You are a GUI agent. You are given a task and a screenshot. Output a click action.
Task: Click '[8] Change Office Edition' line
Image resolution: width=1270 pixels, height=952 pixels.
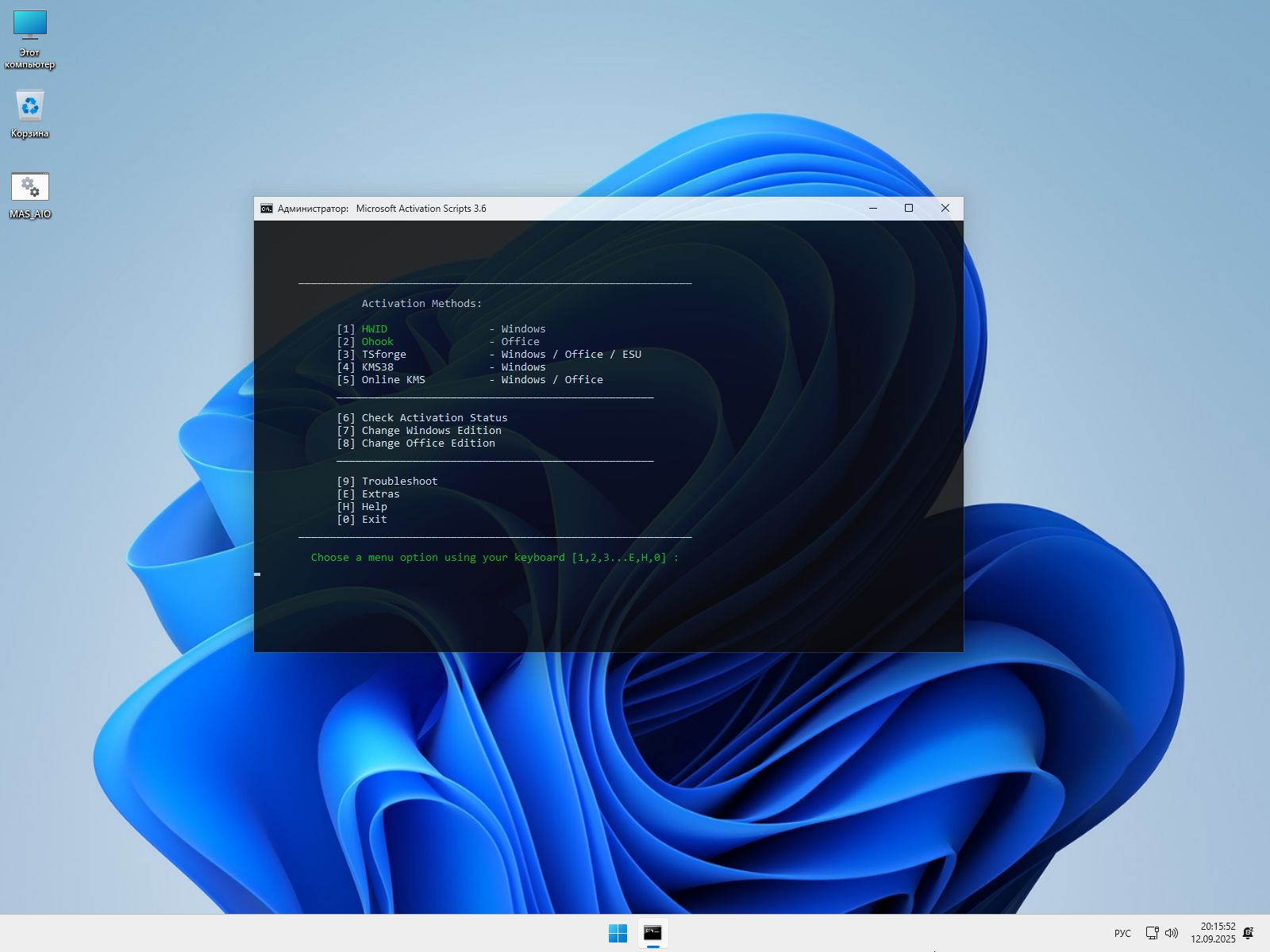416,443
